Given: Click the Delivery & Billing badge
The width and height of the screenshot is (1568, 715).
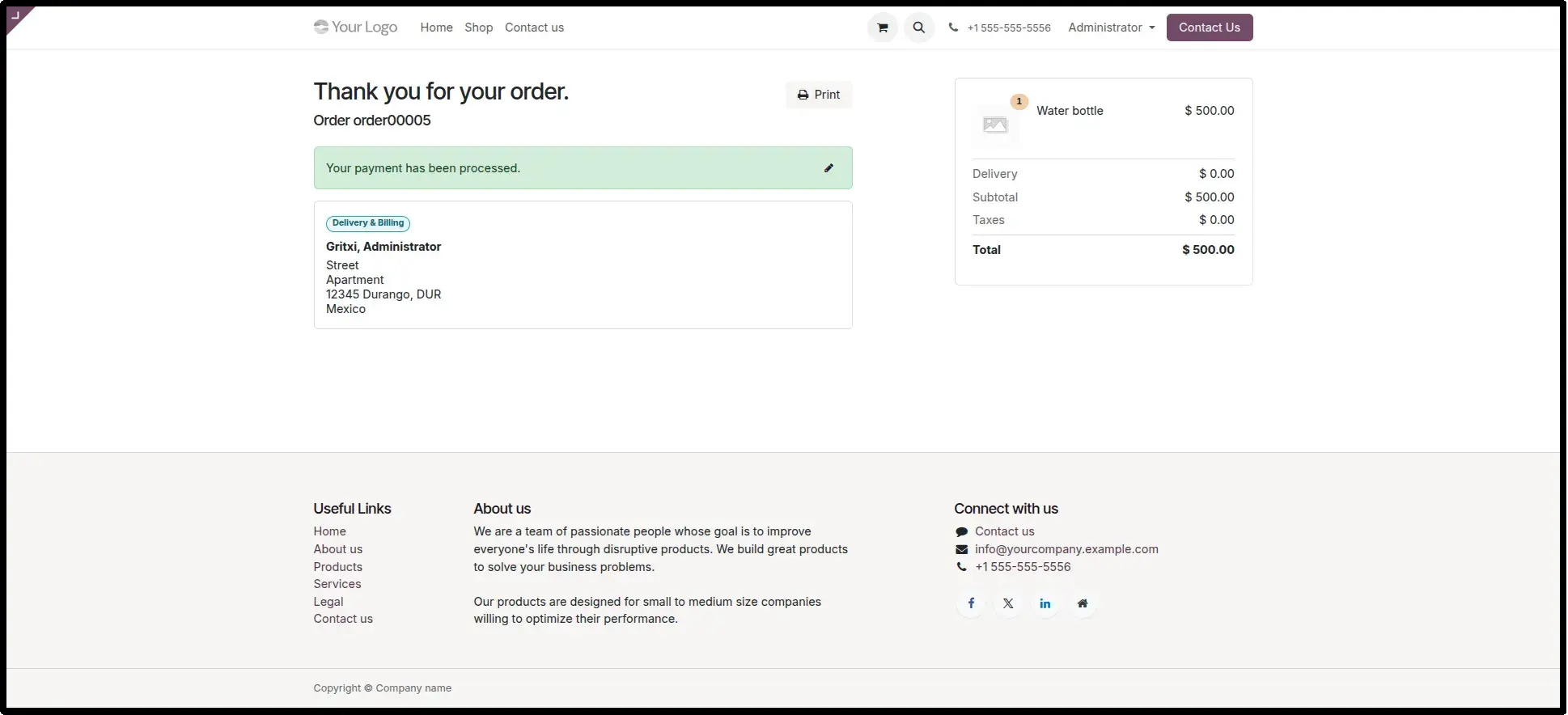Looking at the screenshot, I should (x=368, y=223).
